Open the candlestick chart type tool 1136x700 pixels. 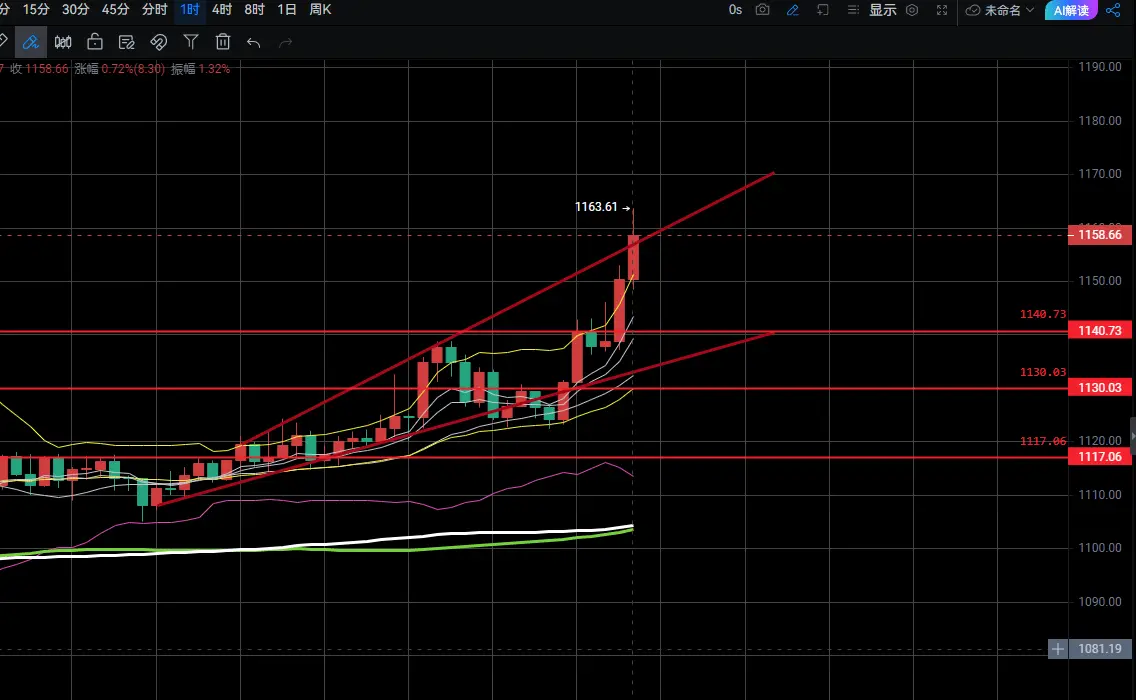tap(63, 42)
